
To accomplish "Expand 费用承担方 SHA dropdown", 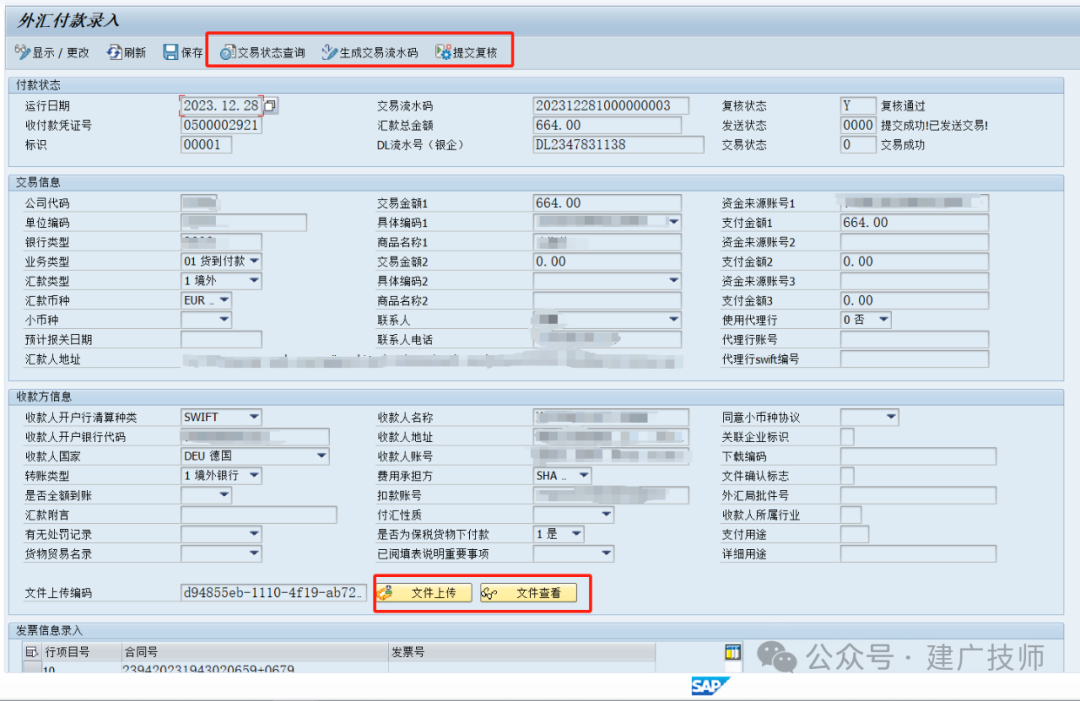I will tap(584, 475).
